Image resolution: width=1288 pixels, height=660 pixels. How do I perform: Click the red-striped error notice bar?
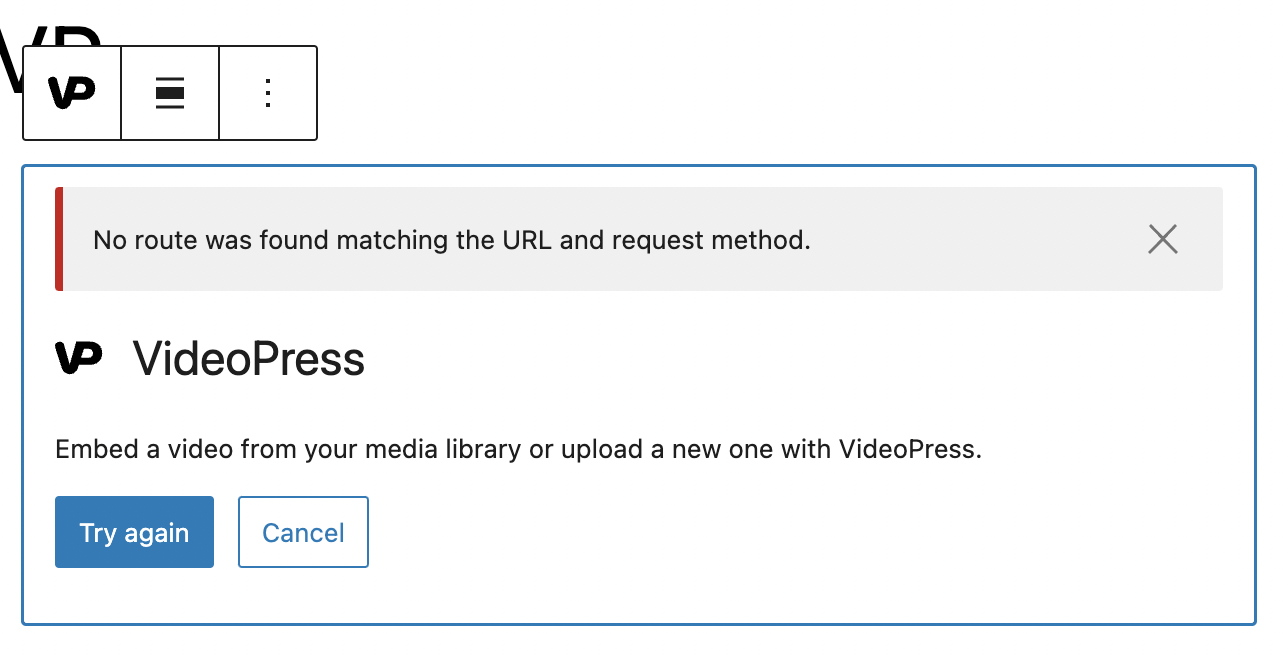point(450,239)
